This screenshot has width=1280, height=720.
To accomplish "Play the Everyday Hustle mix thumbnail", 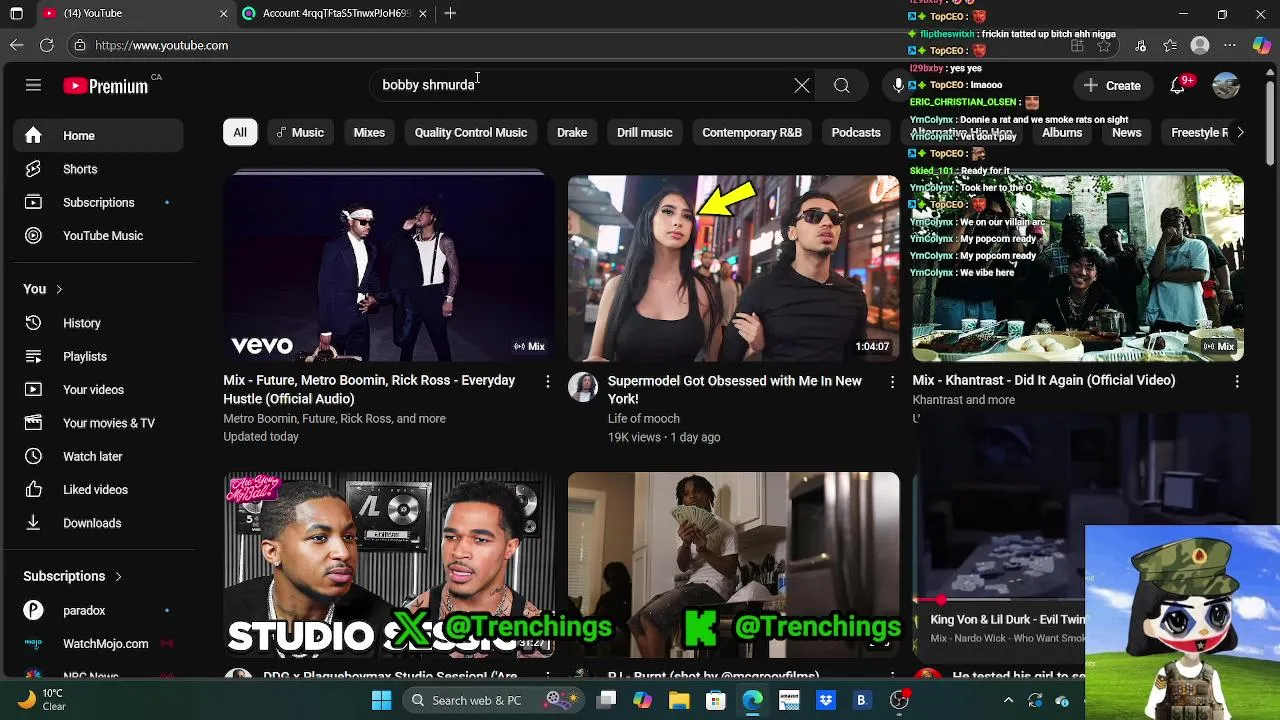I will (x=389, y=268).
